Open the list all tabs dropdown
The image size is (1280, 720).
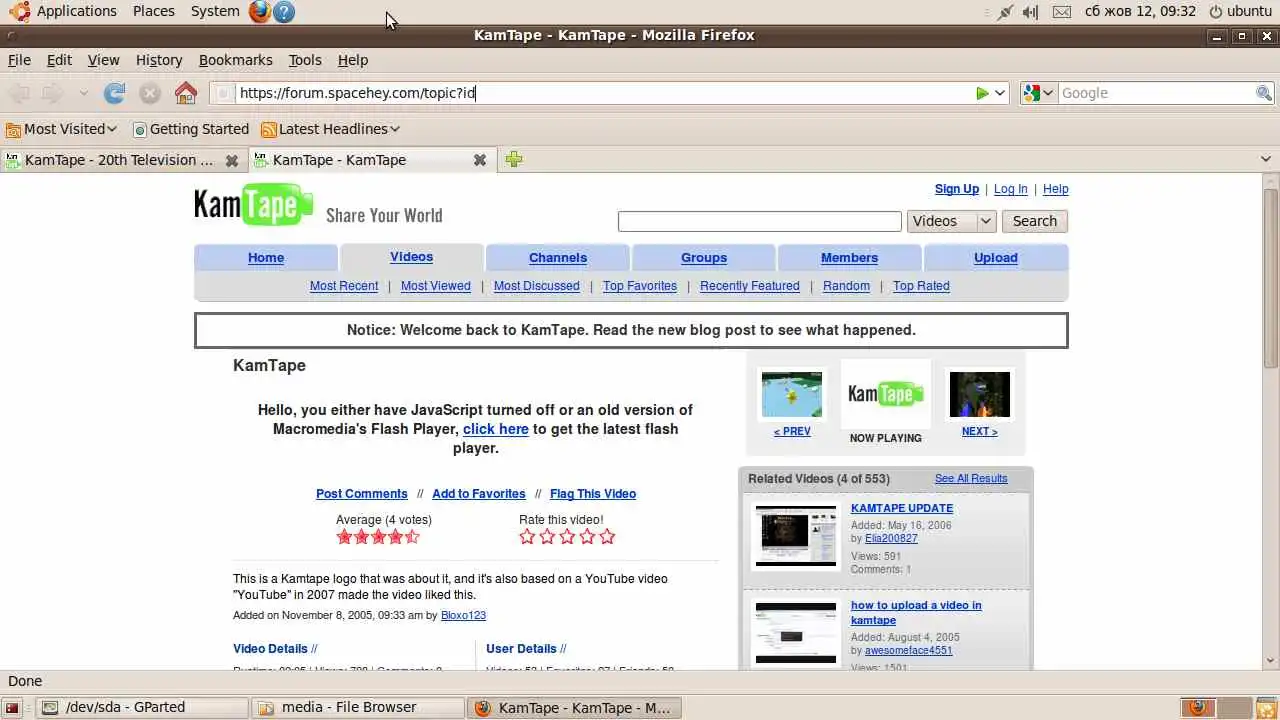tap(1266, 159)
